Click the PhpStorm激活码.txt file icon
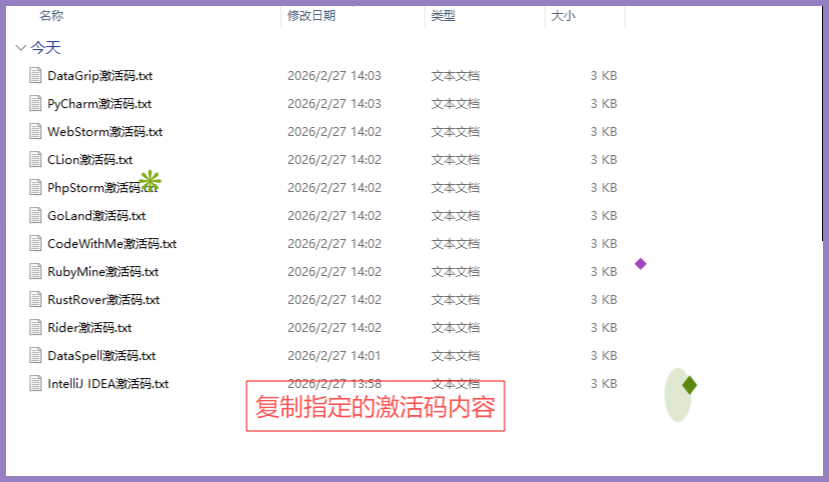 pyautogui.click(x=35, y=188)
